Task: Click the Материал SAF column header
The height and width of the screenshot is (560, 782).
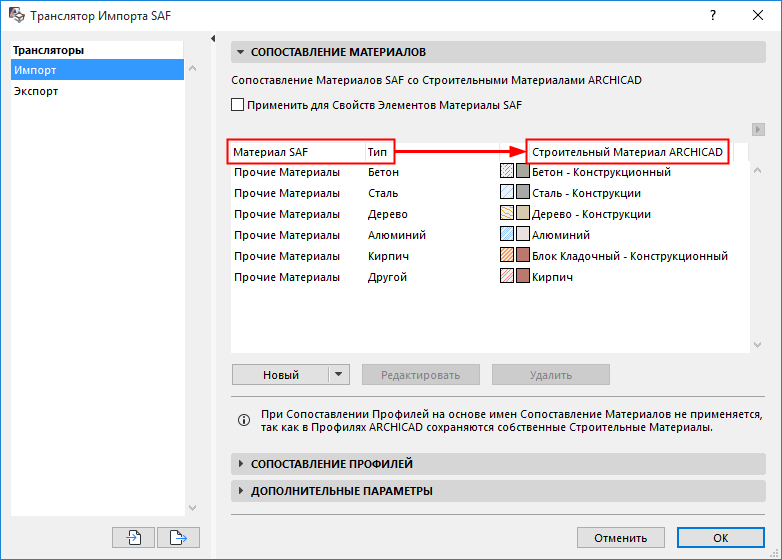Action: point(297,152)
